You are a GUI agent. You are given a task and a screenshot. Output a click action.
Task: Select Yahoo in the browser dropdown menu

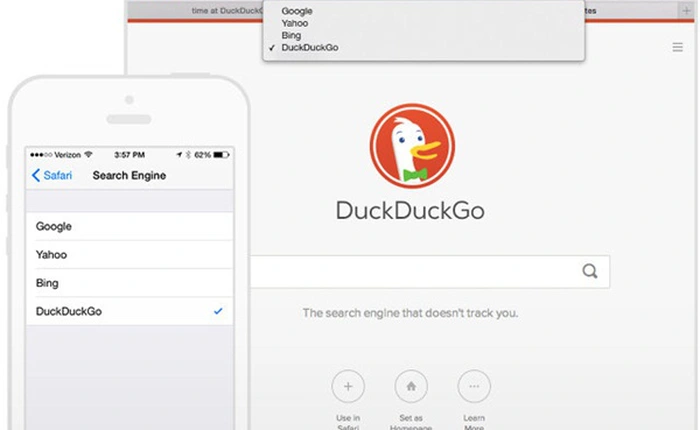295,23
